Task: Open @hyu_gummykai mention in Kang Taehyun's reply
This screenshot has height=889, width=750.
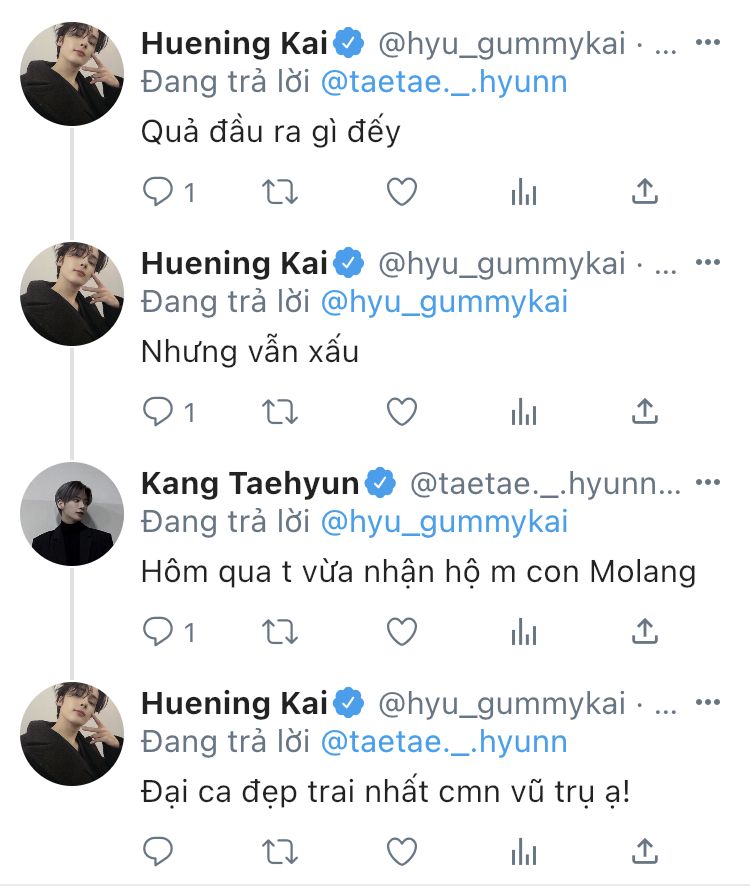Action: click(443, 521)
